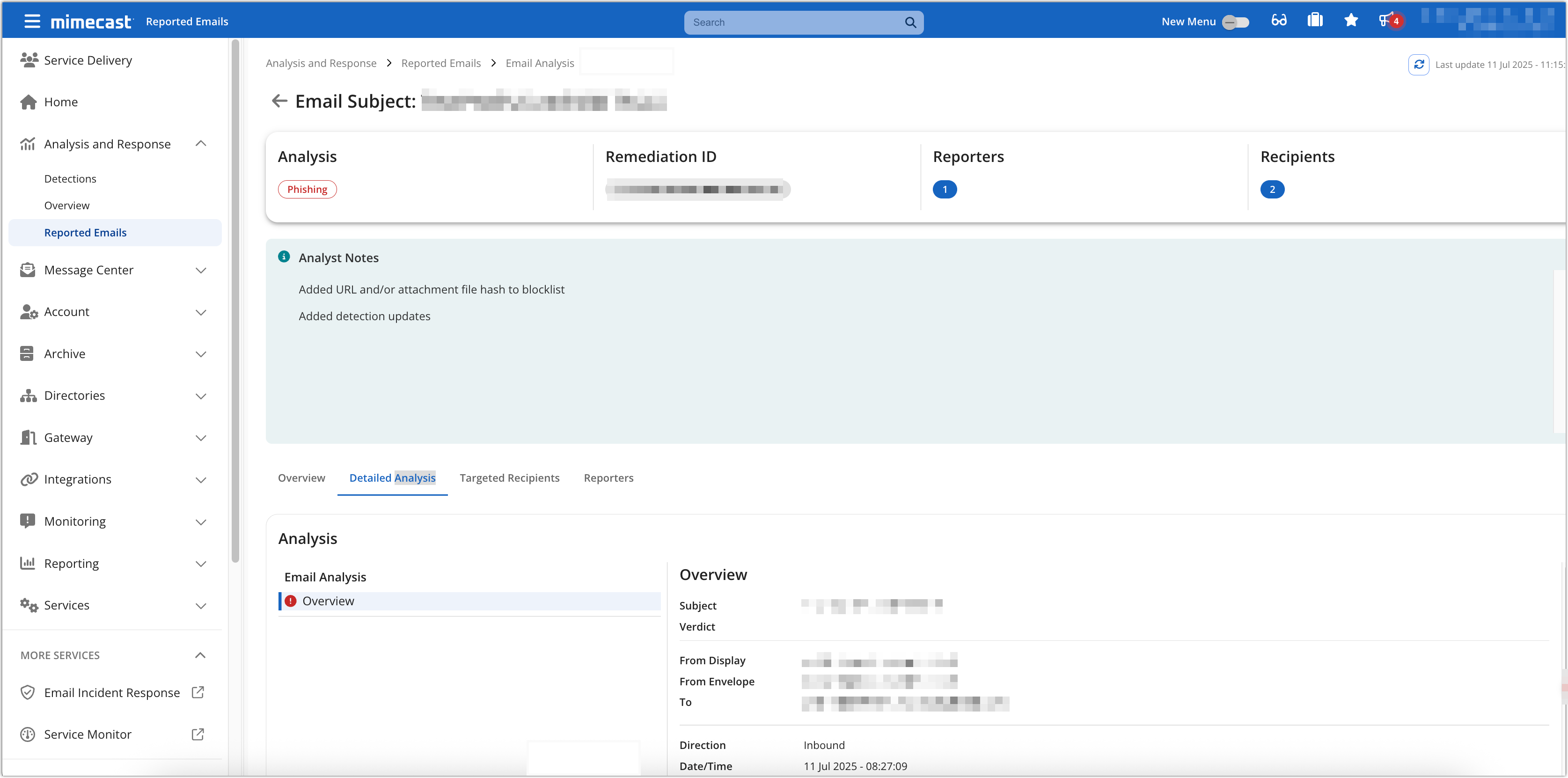Refresh data with the circular refresh icon
This screenshot has height=778, width=1568.
coord(1420,64)
